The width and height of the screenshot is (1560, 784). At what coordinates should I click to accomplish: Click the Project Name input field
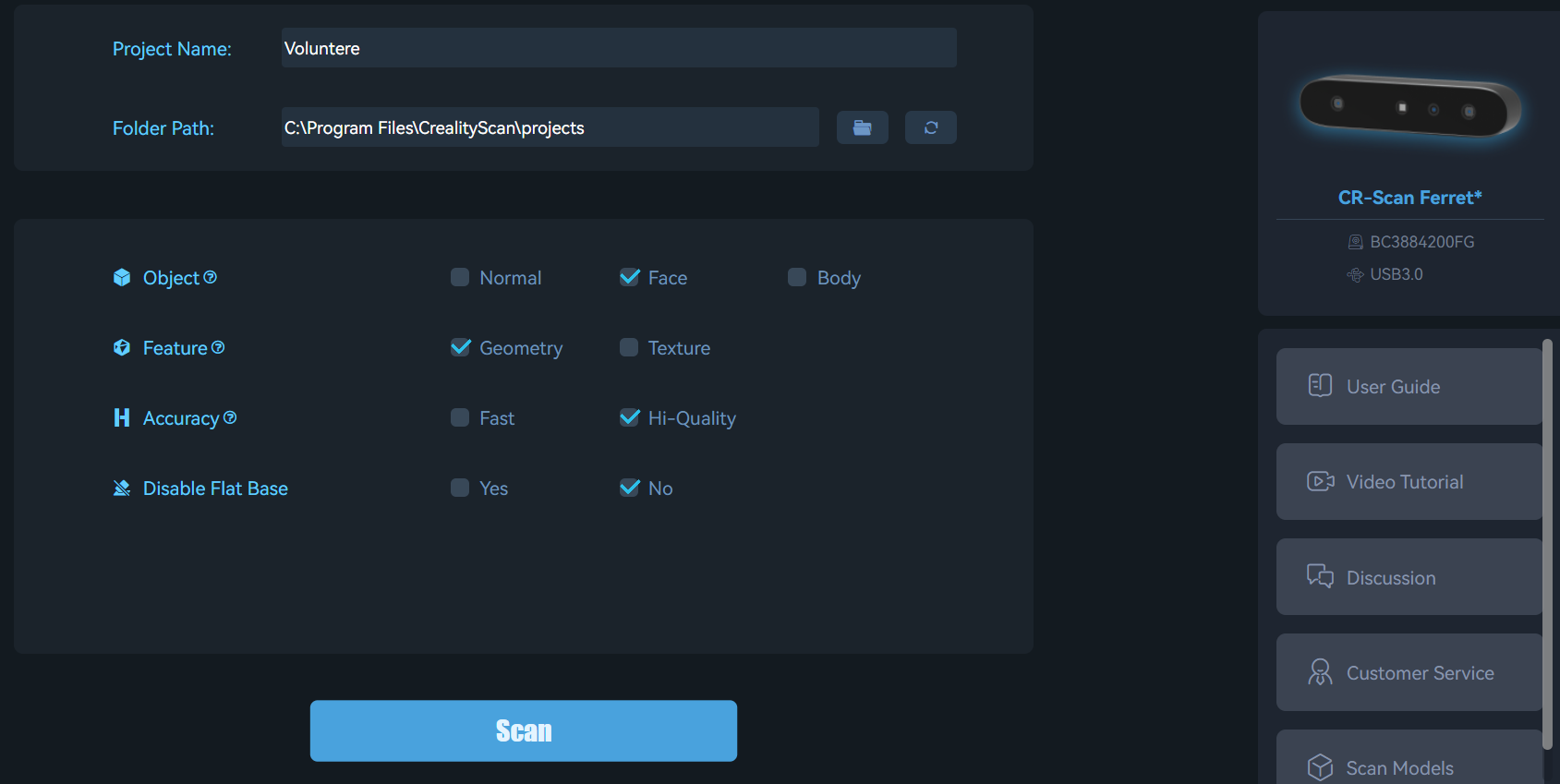coord(619,48)
